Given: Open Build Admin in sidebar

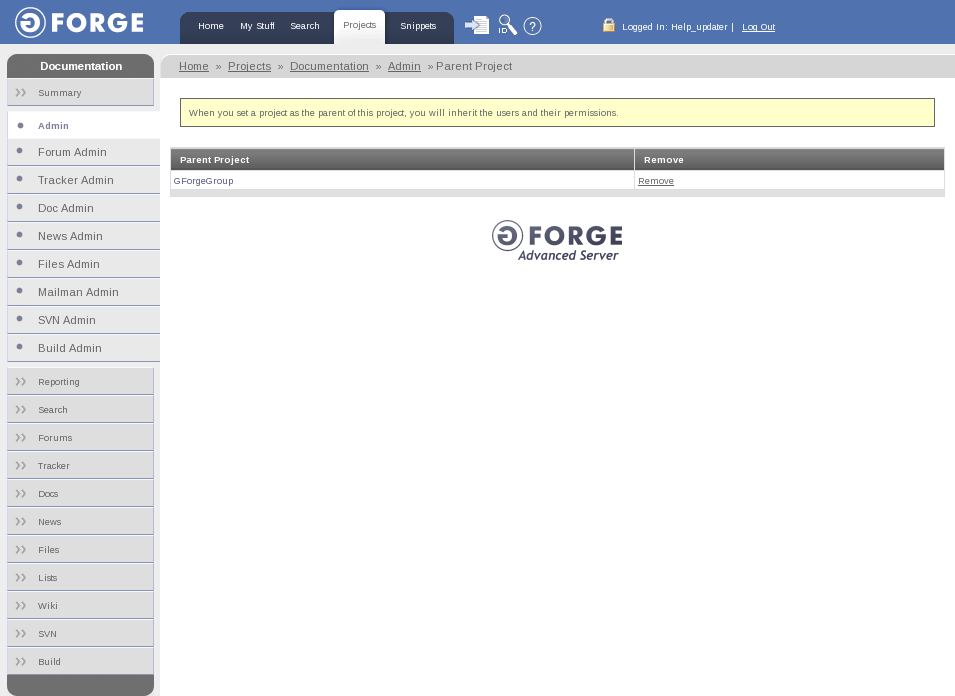Looking at the screenshot, I should pyautogui.click(x=83, y=348).
